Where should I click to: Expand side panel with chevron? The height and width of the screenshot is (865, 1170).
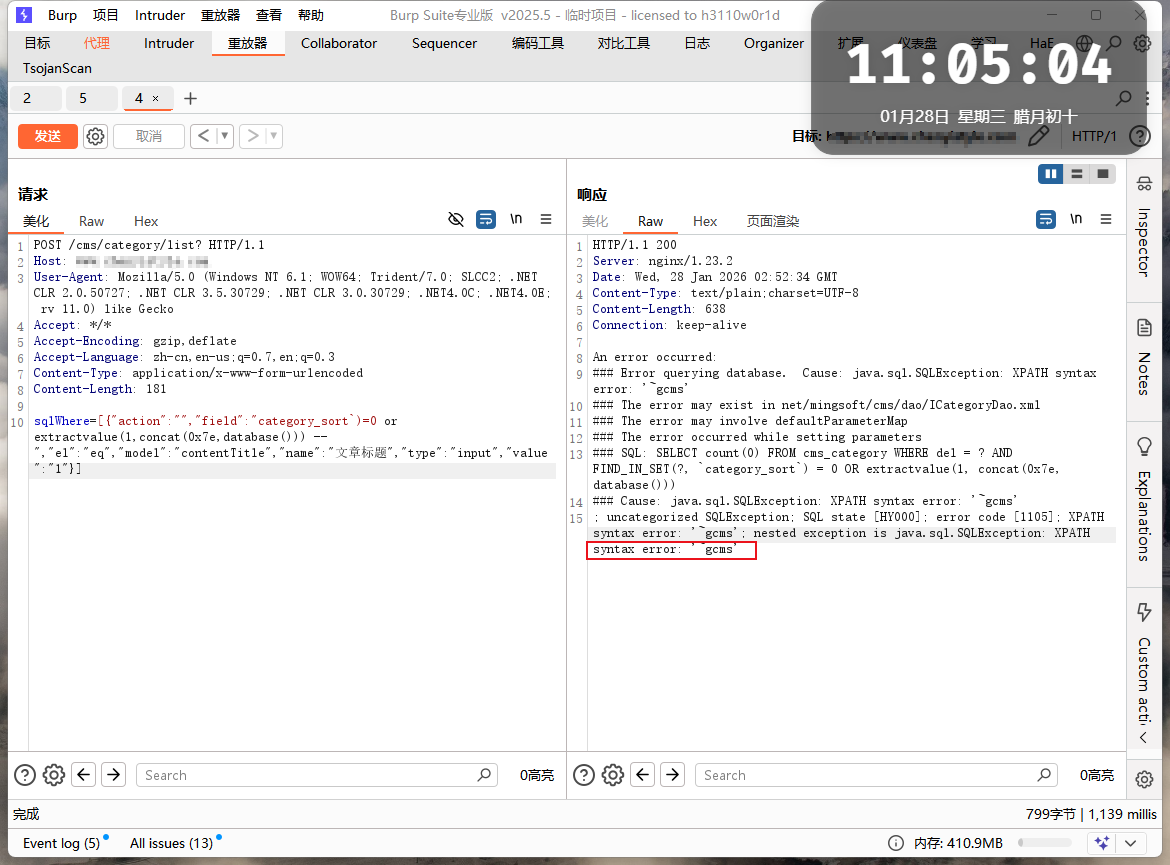click(1144, 738)
